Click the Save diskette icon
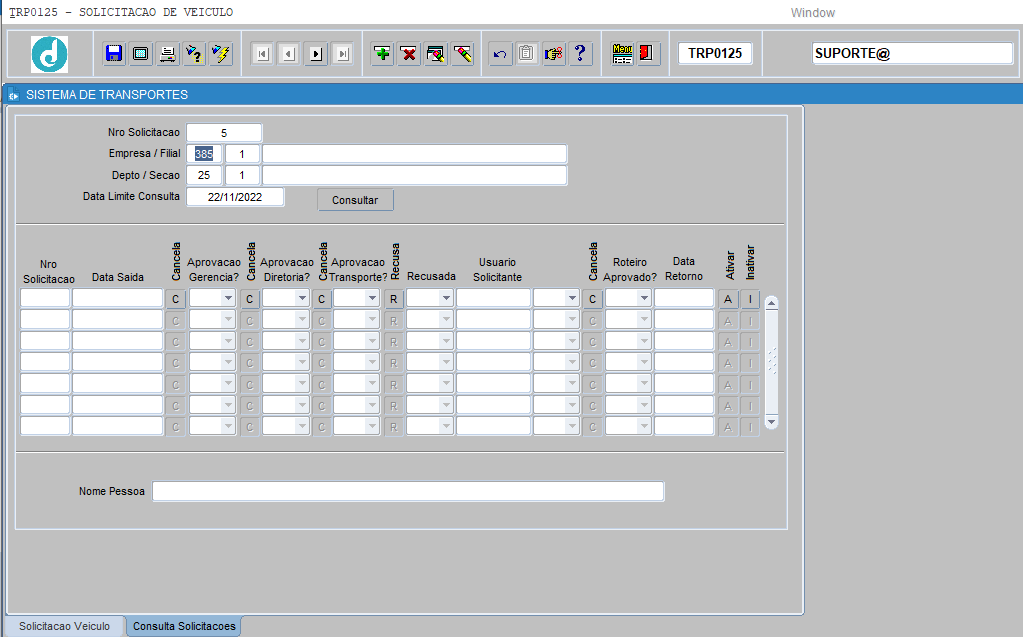 (114, 54)
